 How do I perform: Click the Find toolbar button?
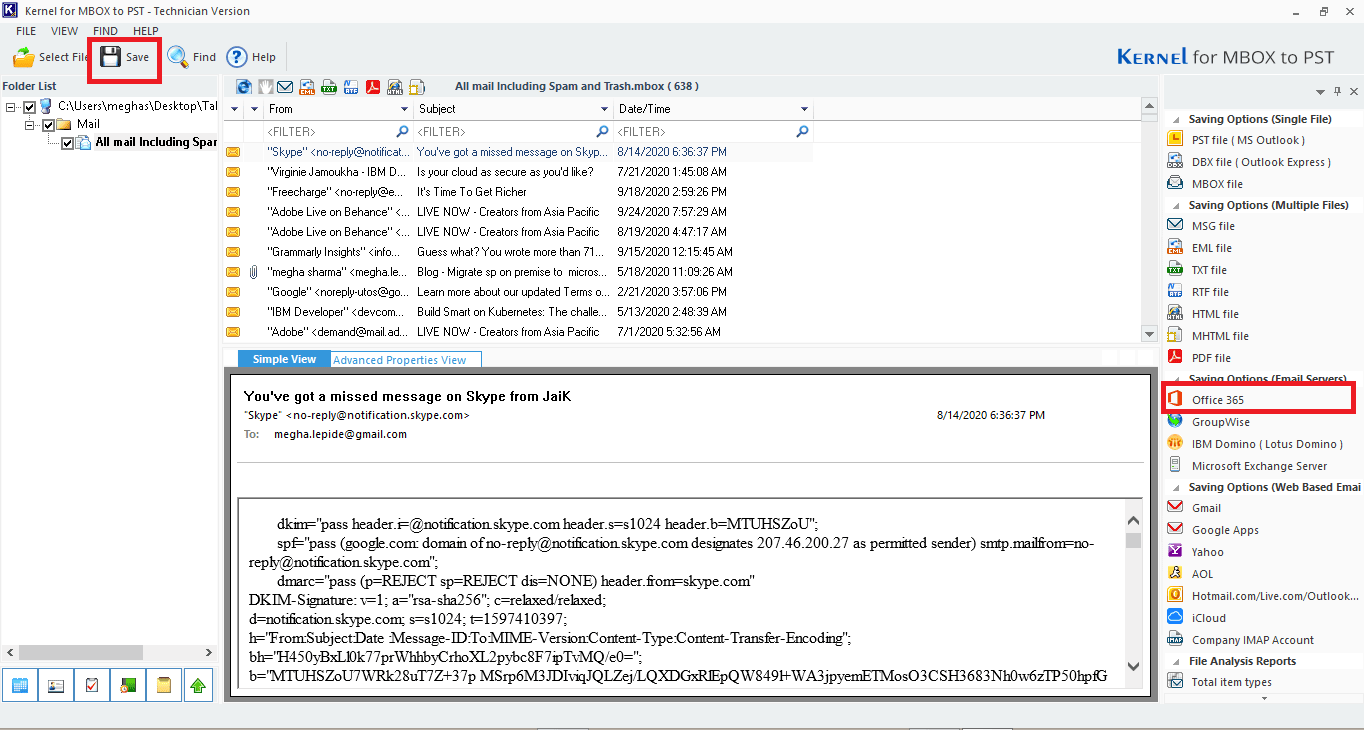point(192,57)
